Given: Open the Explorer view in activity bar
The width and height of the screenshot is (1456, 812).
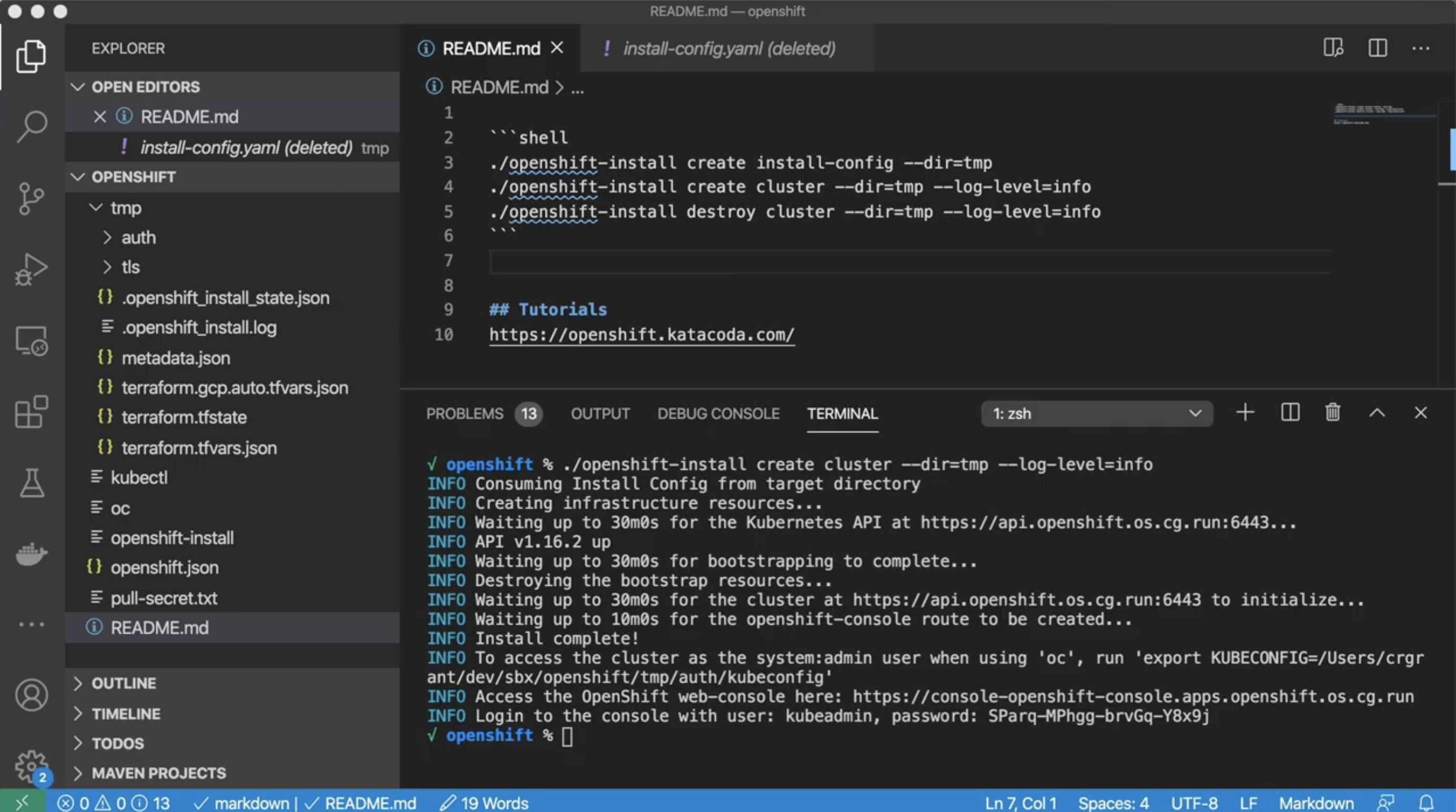Looking at the screenshot, I should [31, 56].
